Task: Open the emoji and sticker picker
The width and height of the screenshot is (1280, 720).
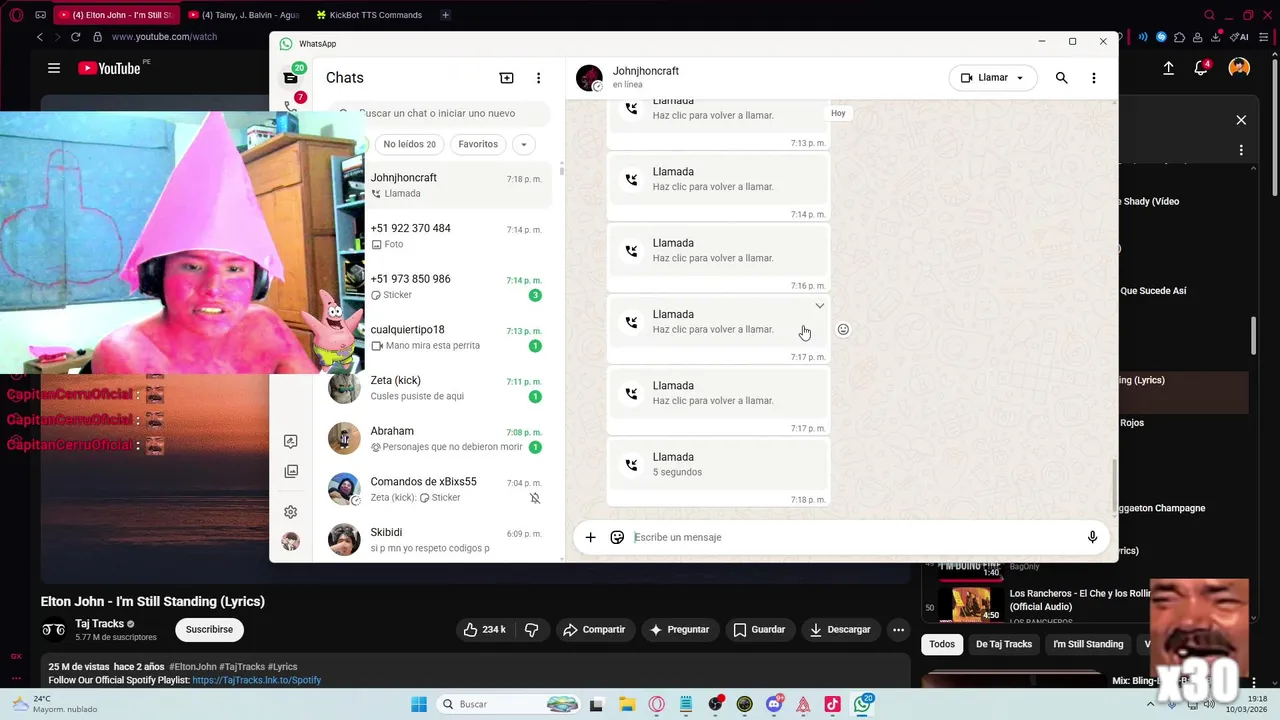Action: 617,537
